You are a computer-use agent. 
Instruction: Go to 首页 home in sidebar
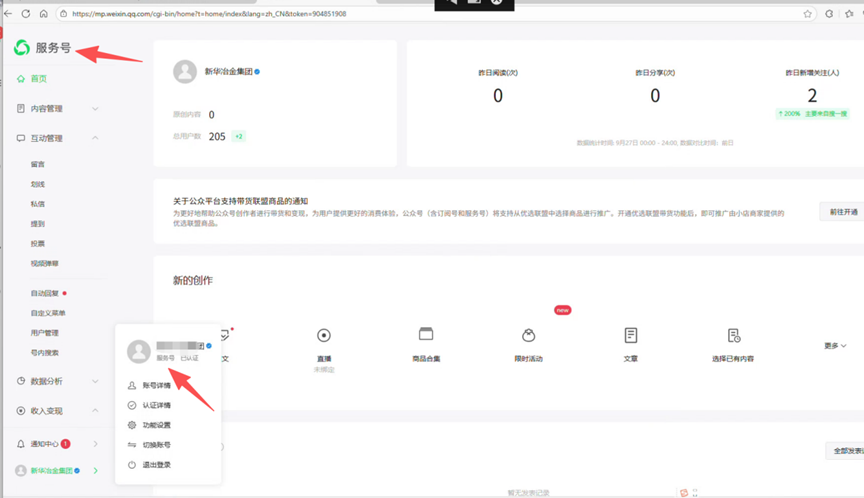coord(39,79)
